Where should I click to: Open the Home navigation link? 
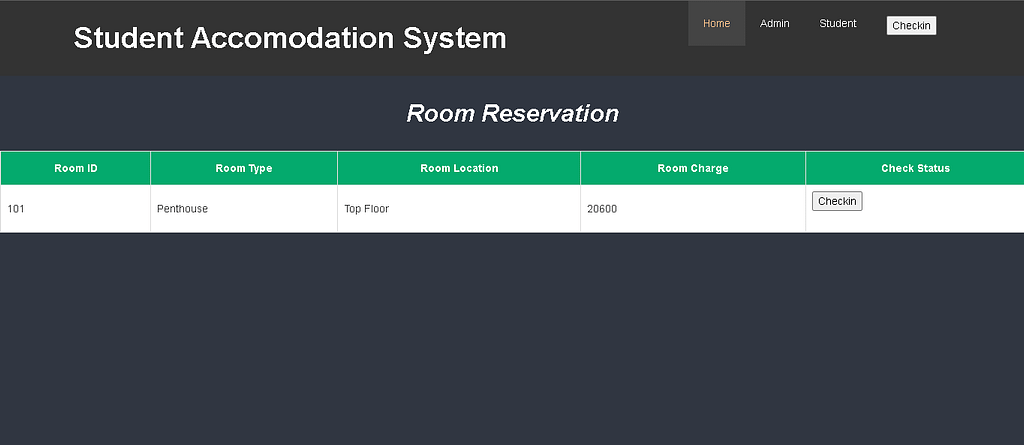click(x=716, y=23)
